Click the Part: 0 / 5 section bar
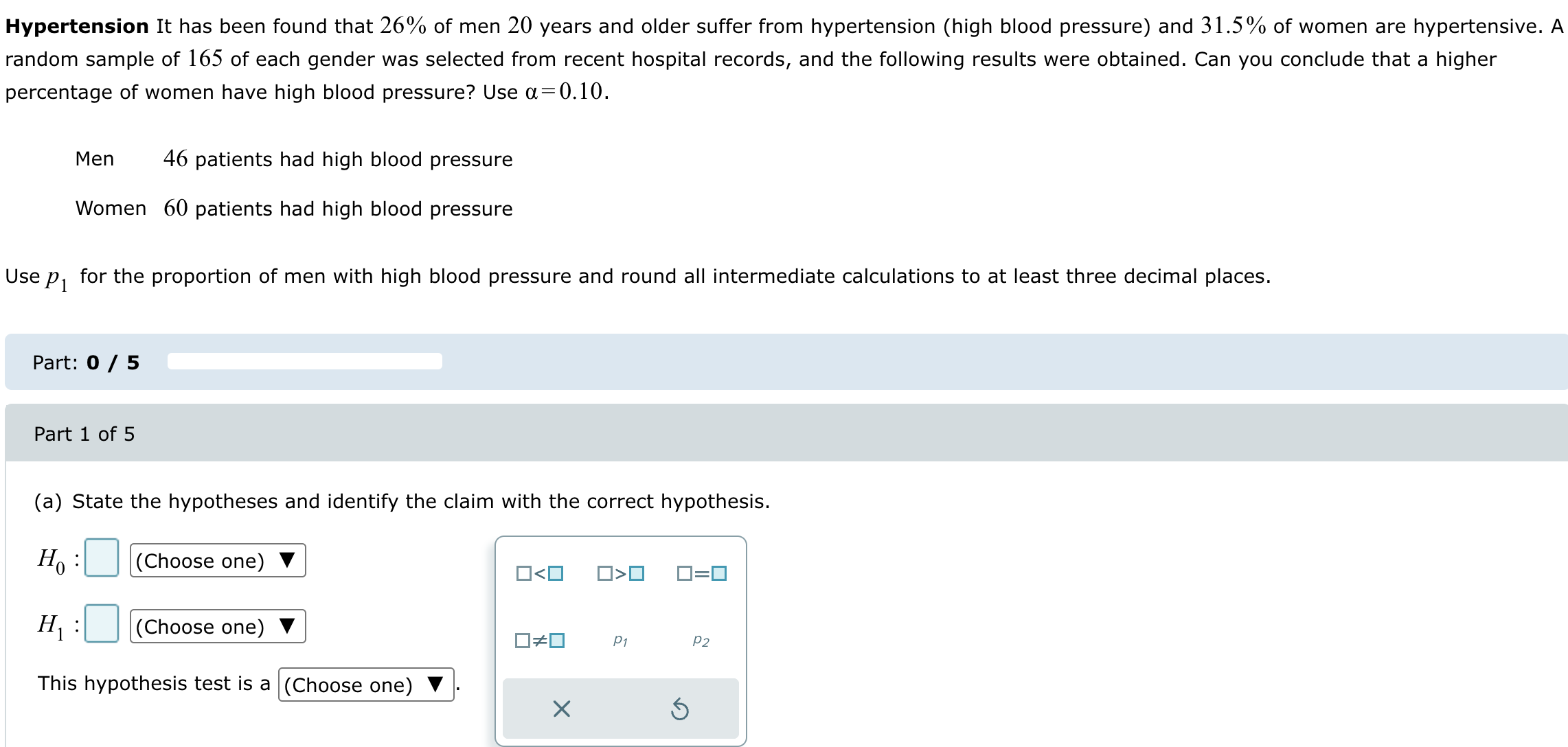1568x747 pixels. click(87, 362)
